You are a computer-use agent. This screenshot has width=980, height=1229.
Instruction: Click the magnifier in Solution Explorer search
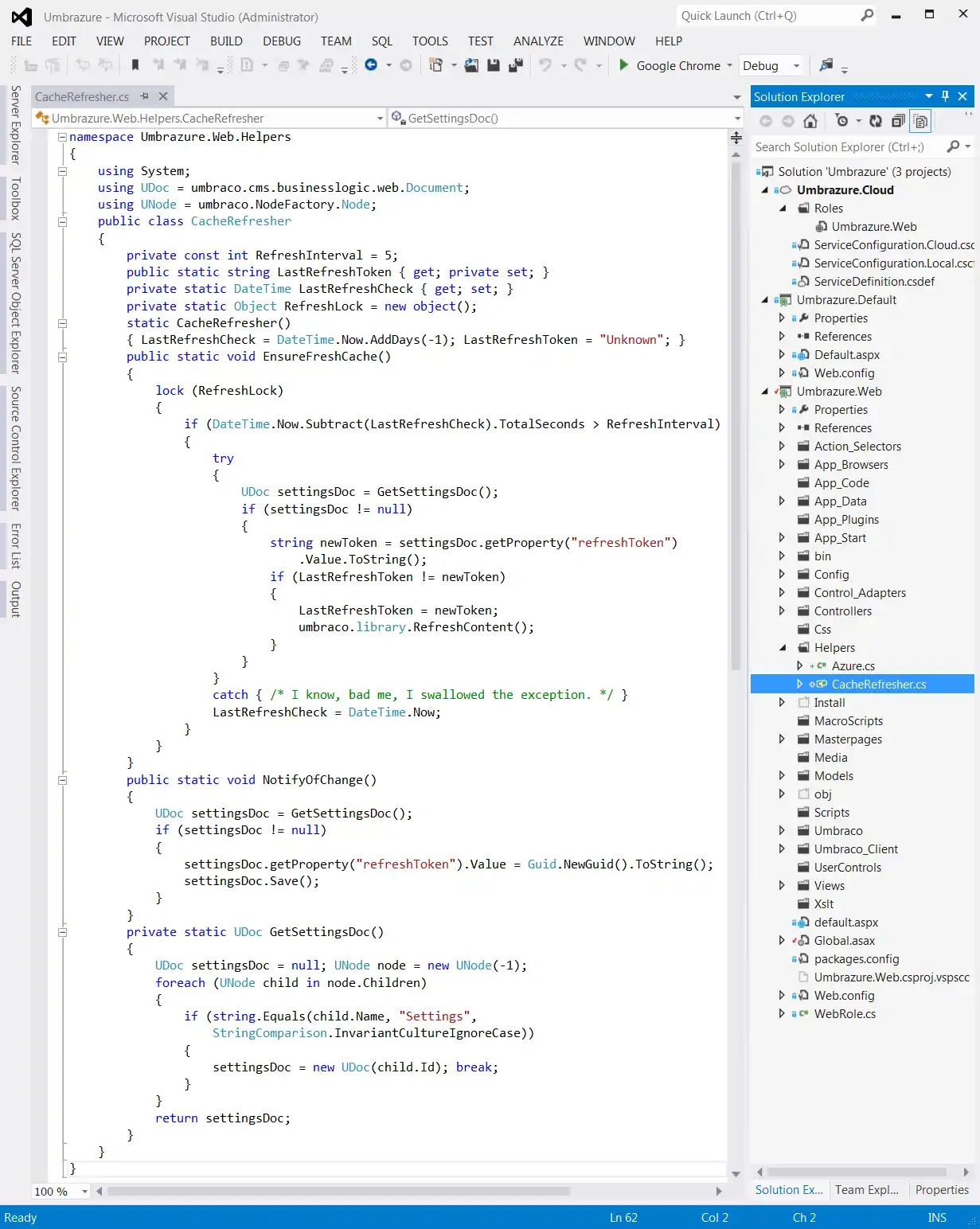(953, 146)
